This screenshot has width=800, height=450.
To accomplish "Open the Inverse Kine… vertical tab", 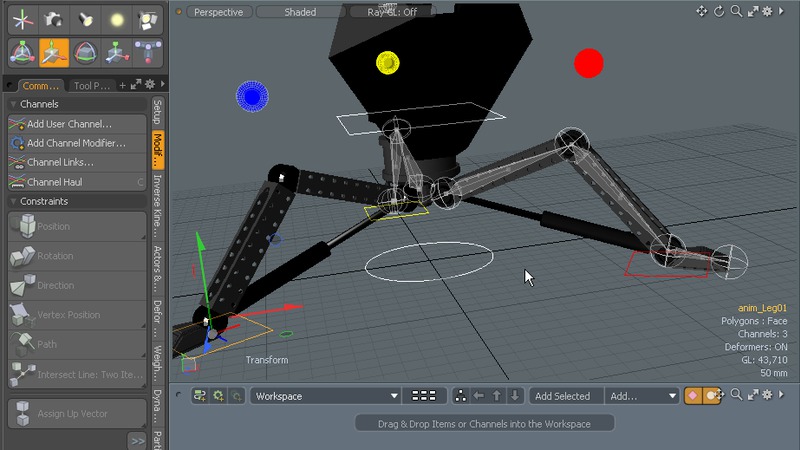I will [158, 206].
